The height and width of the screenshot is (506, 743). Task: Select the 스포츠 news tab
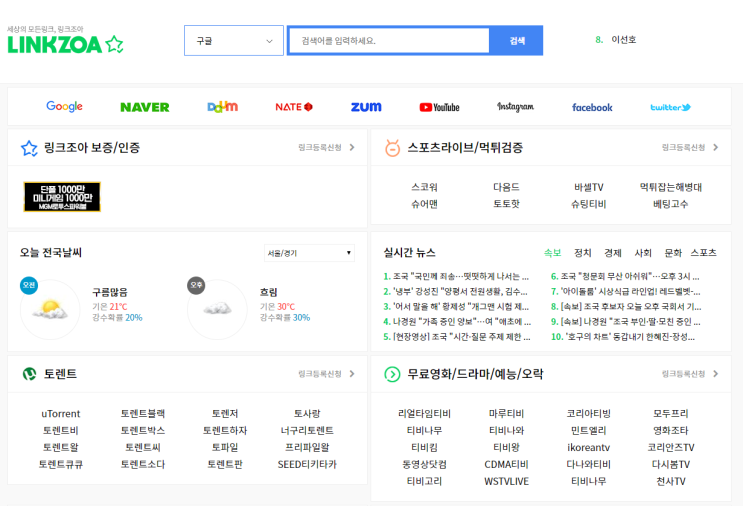pyautogui.click(x=704, y=253)
